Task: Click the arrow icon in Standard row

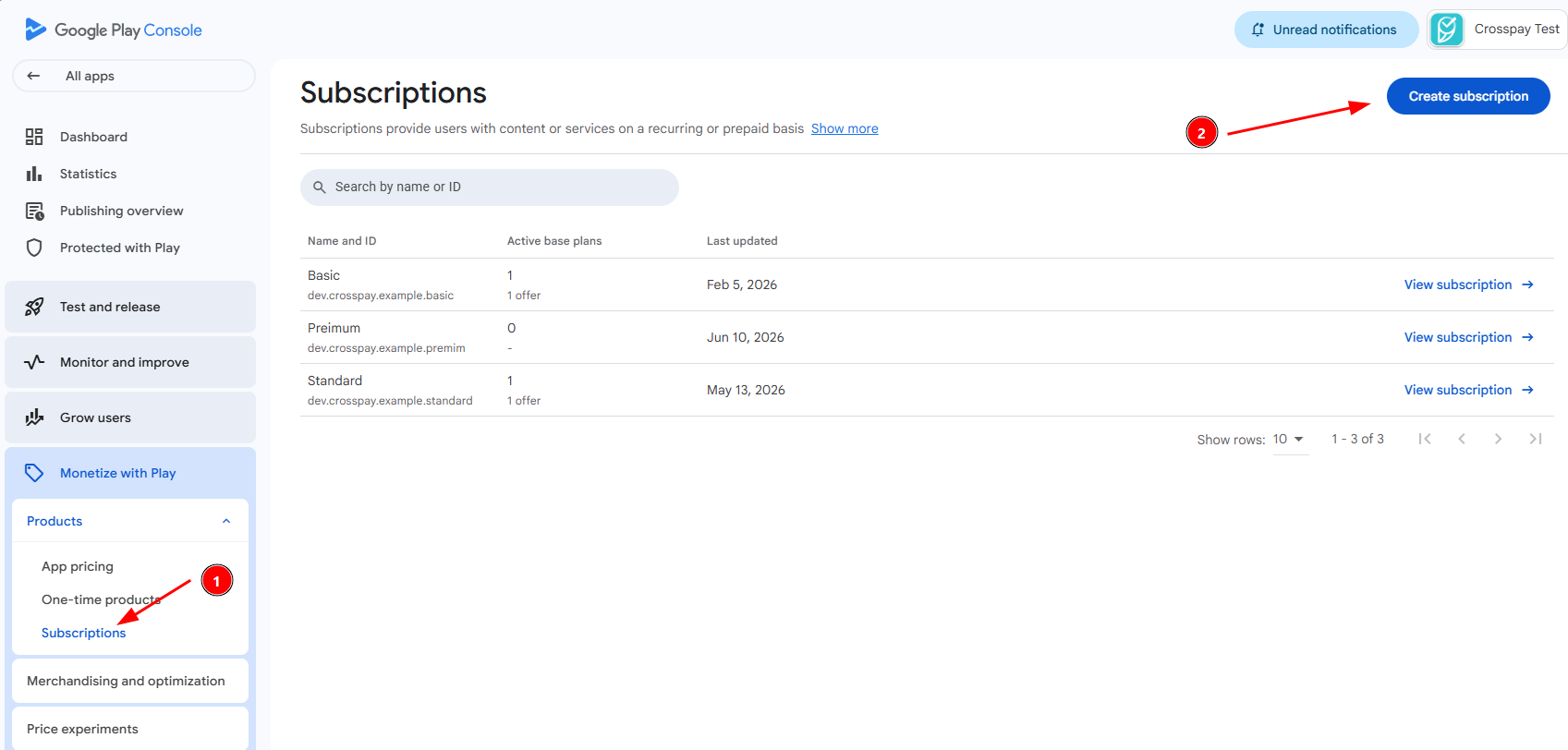Action: (1528, 390)
